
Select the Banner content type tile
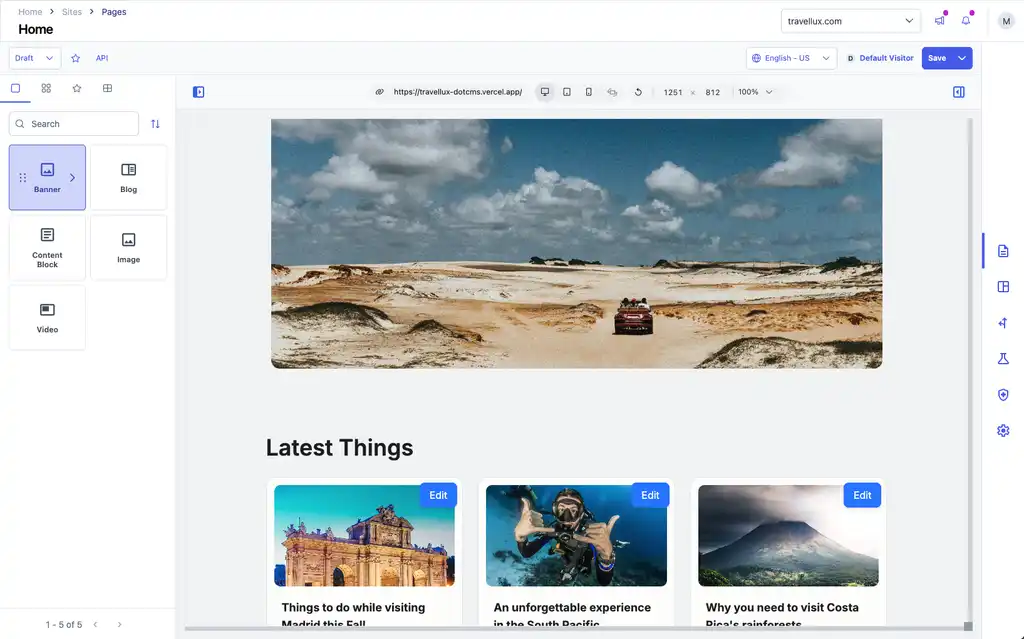click(47, 178)
